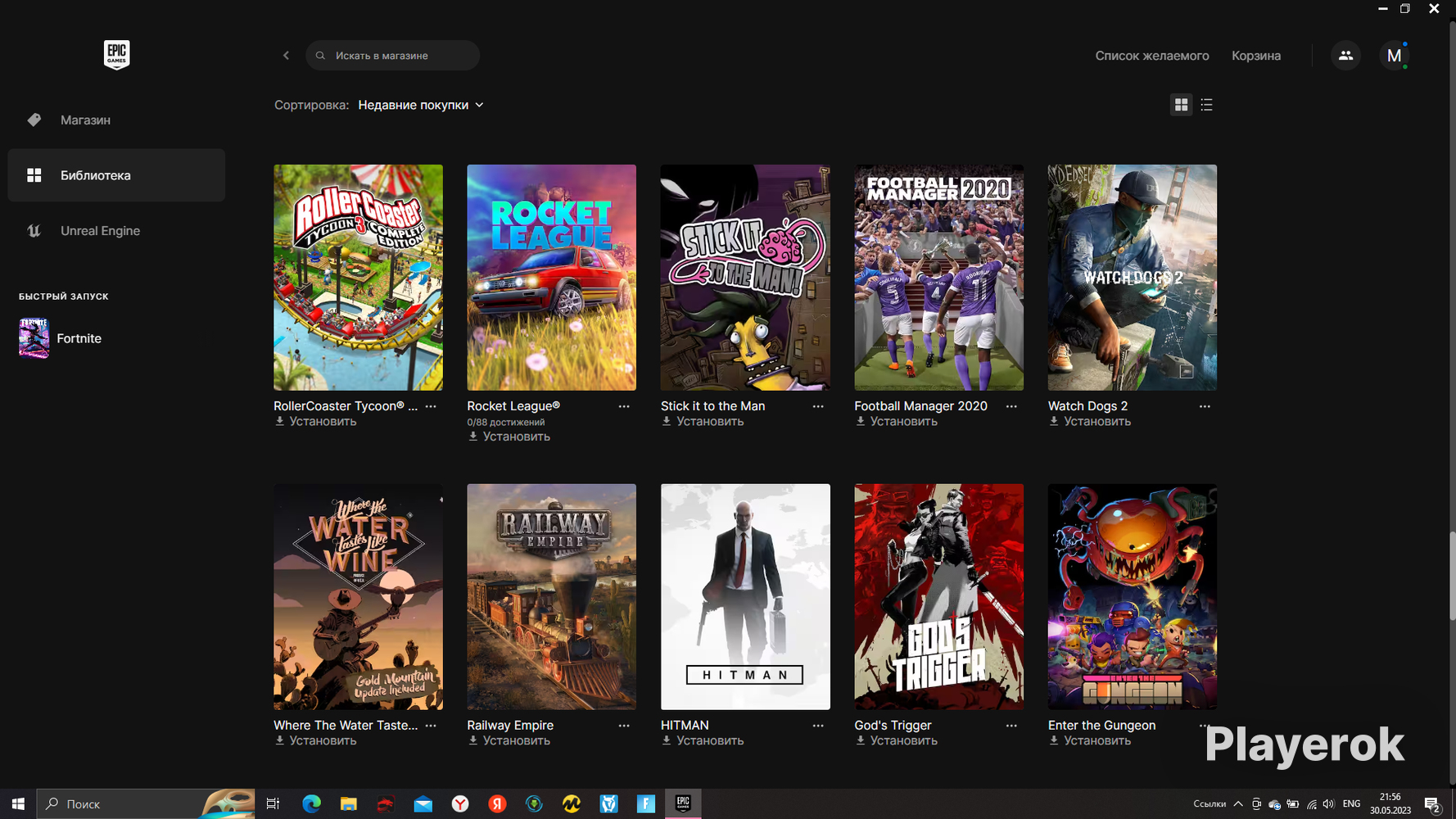Open Windows Task View
The height and width of the screenshot is (819, 1456).
274,804
